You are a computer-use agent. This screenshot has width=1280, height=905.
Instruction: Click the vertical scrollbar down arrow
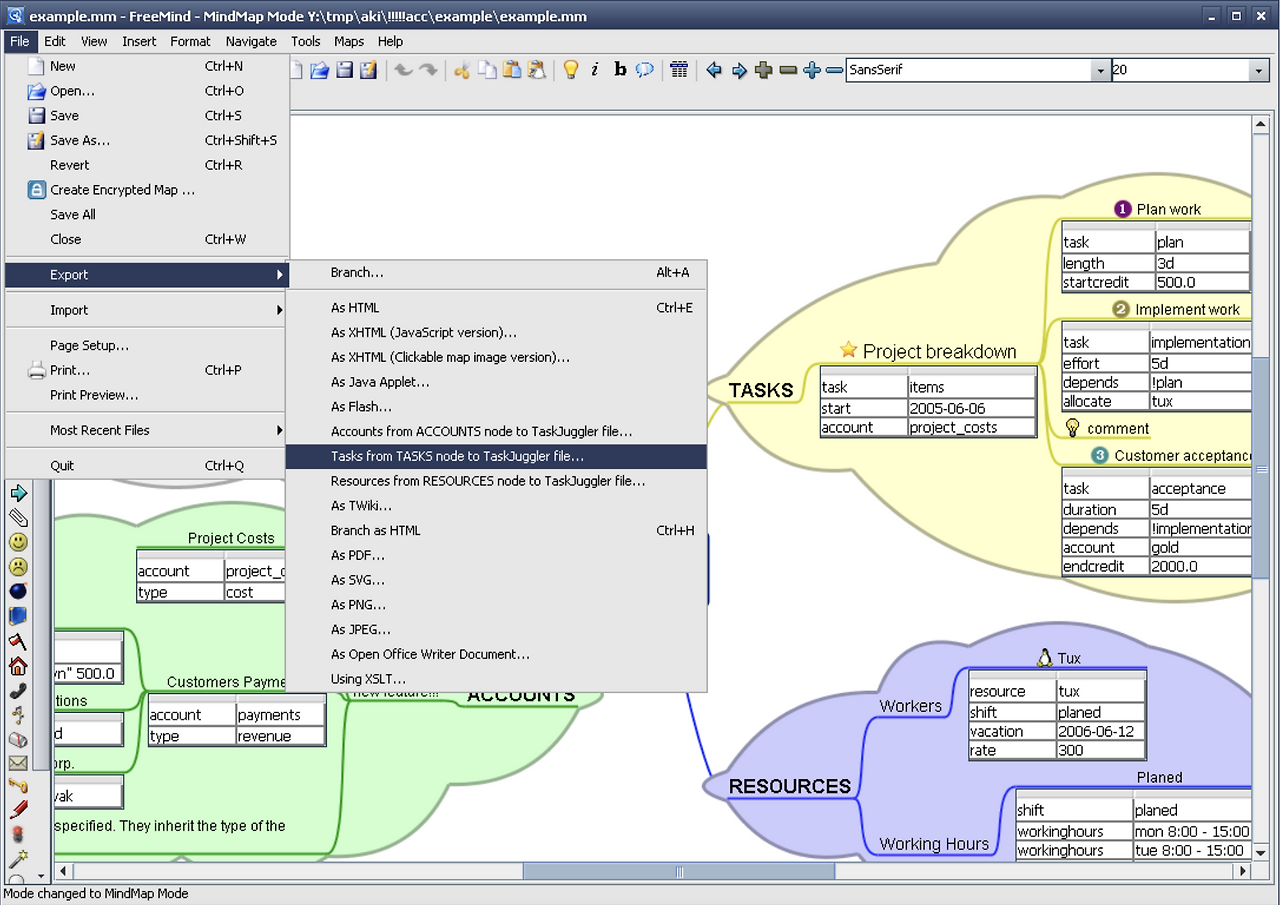pos(1261,851)
